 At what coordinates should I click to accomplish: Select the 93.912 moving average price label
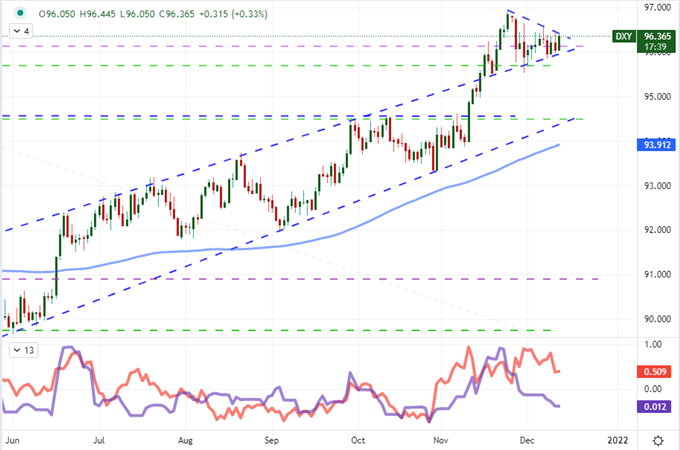point(657,145)
